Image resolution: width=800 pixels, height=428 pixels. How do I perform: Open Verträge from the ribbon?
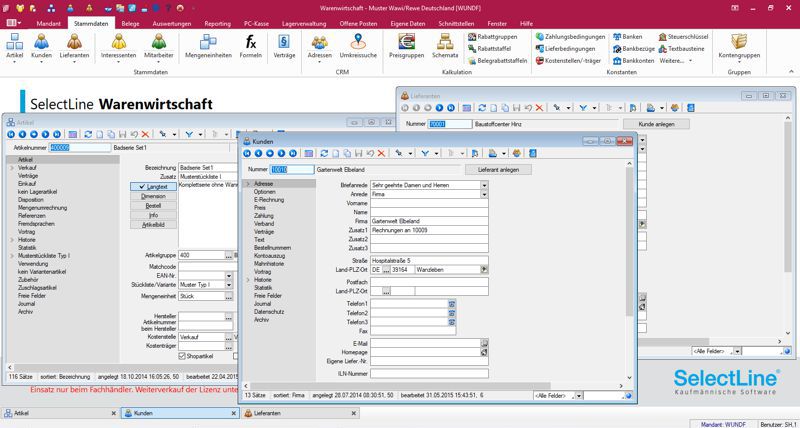(x=284, y=46)
